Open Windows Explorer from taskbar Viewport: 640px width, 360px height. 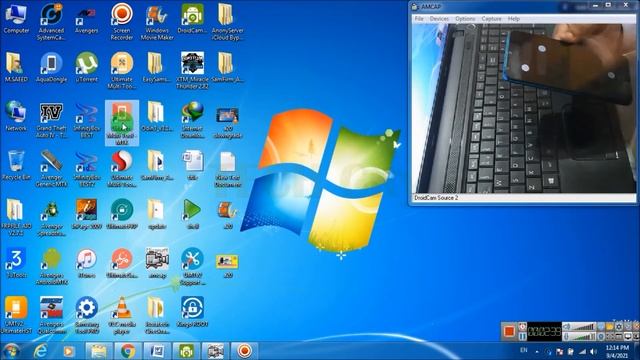click(x=98, y=351)
